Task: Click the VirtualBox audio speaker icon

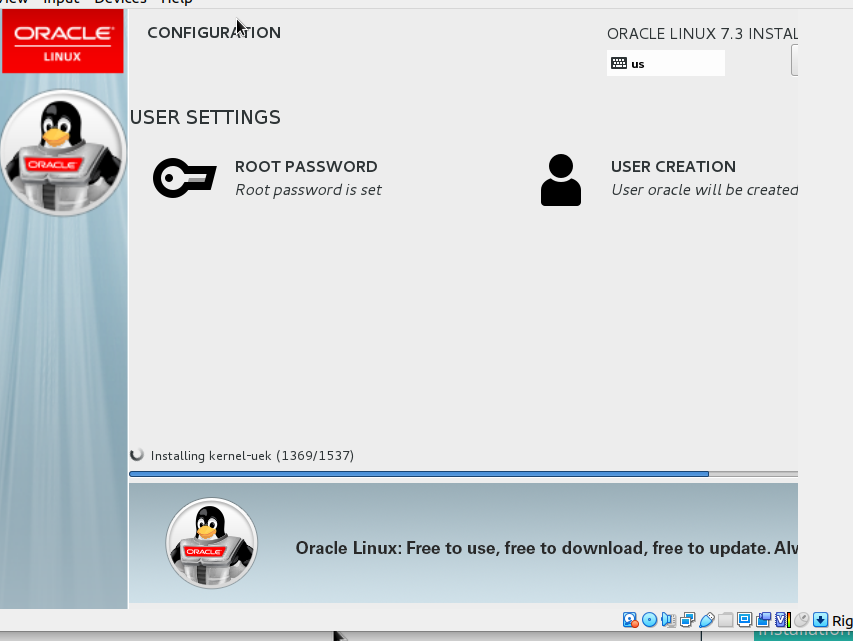Action: tap(669, 620)
